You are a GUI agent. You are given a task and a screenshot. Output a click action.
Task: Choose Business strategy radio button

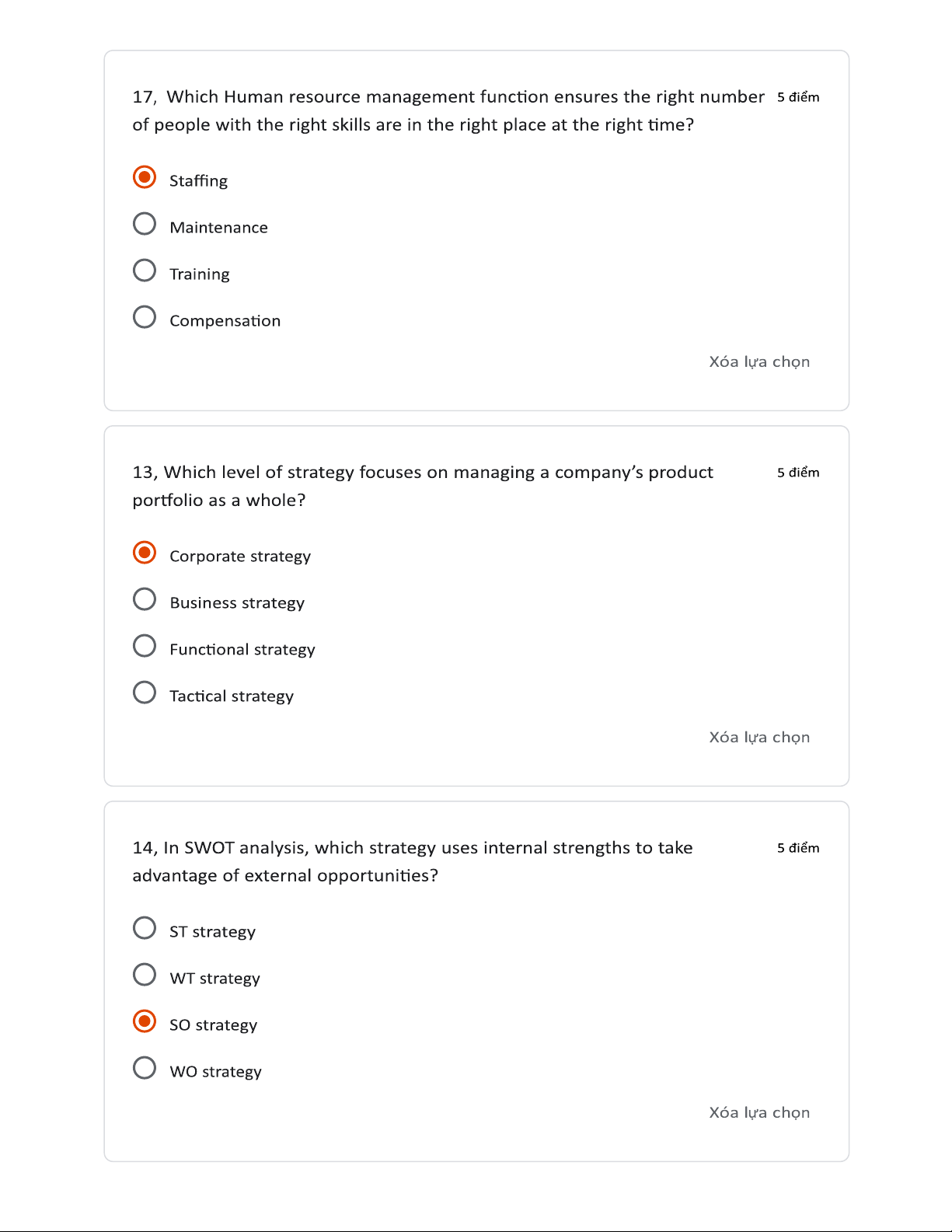click(x=145, y=599)
